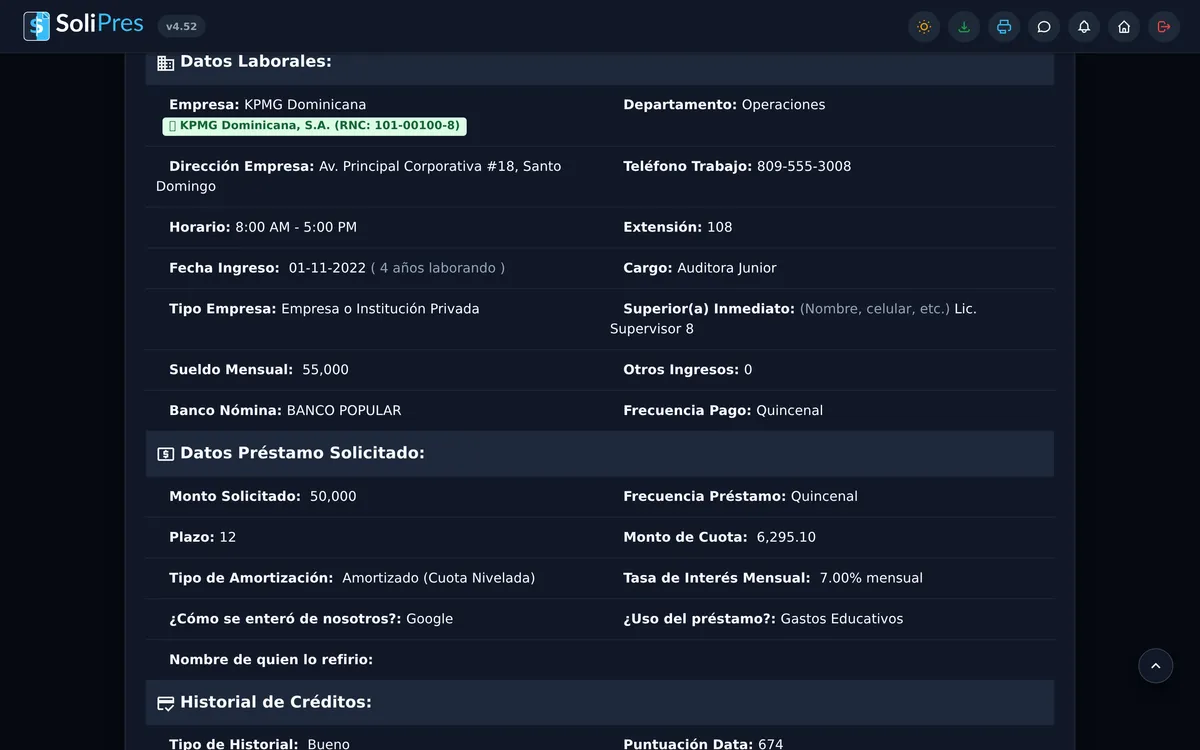Toggle light/dark theme sun icon
Image resolution: width=1200 pixels, height=750 pixels.
pos(924,27)
